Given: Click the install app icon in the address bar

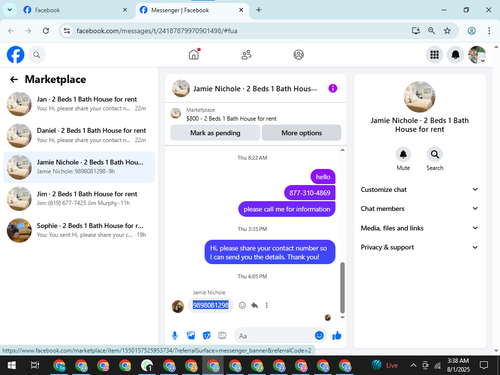Looking at the screenshot, I should point(415,31).
